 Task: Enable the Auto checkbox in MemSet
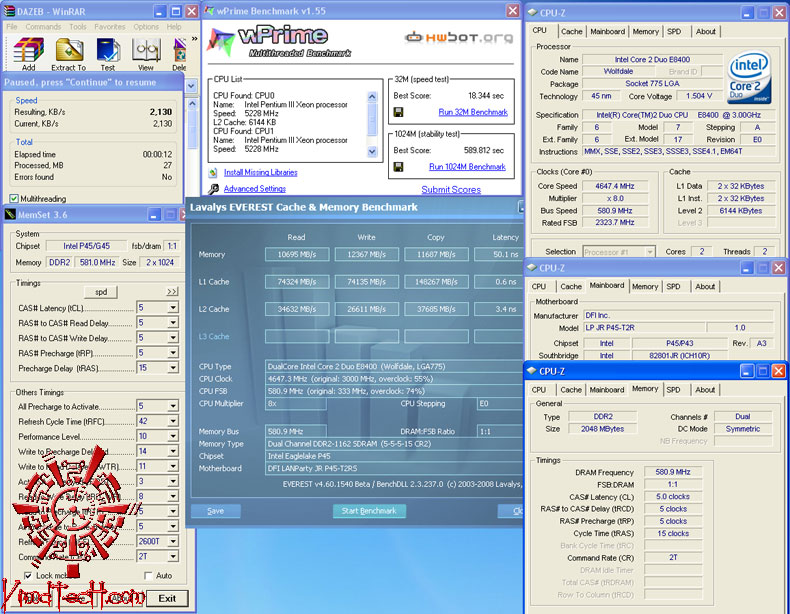click(x=148, y=575)
